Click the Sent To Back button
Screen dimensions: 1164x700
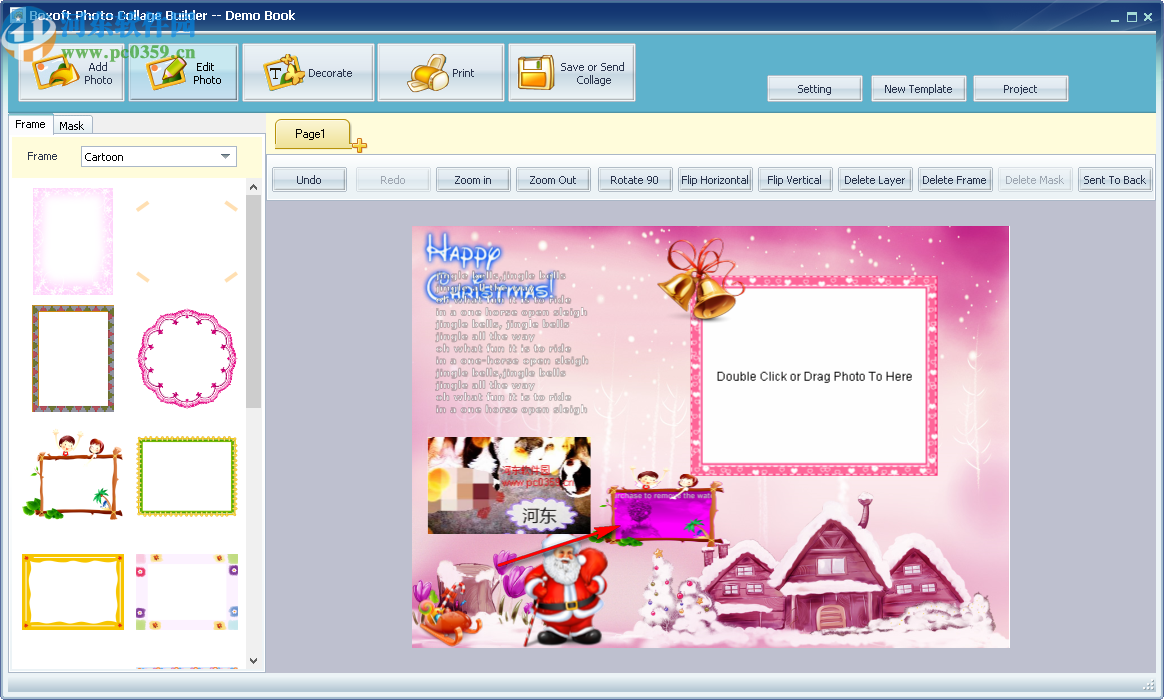coord(1115,179)
